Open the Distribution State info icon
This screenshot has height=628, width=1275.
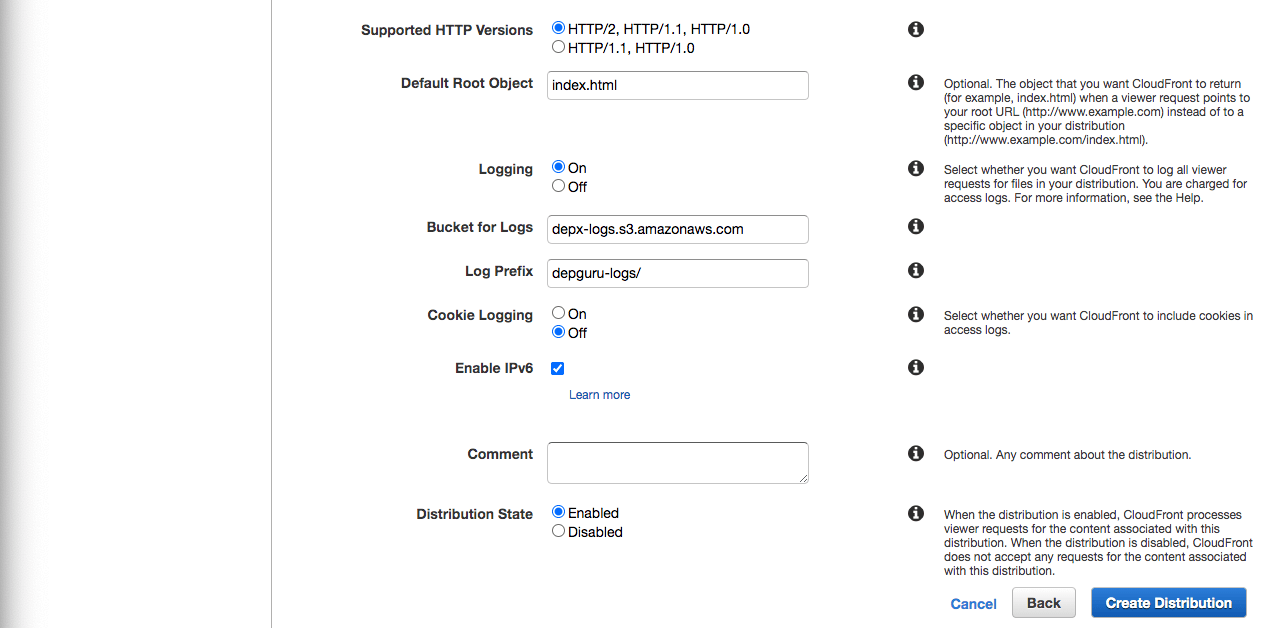click(x=915, y=513)
